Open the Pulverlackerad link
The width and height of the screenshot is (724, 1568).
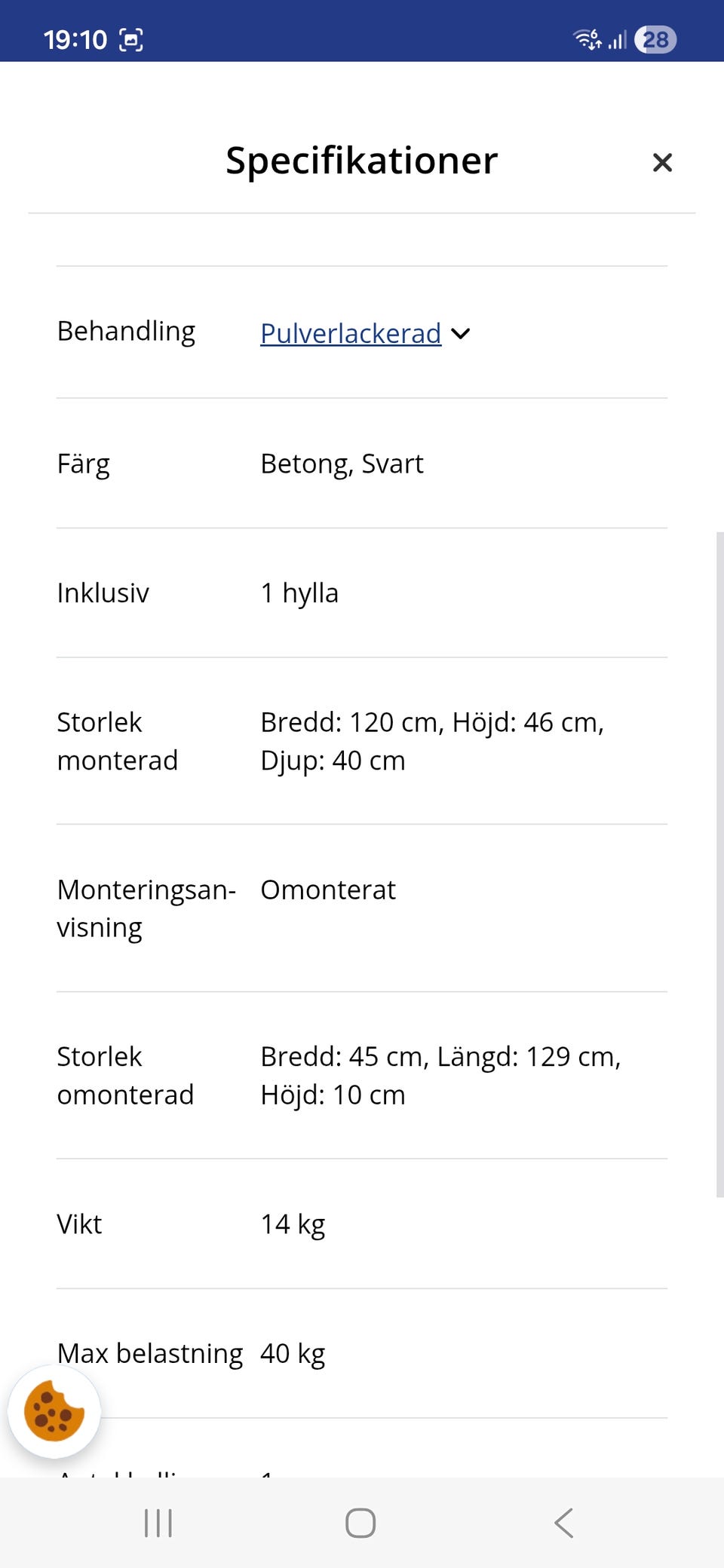click(x=351, y=333)
